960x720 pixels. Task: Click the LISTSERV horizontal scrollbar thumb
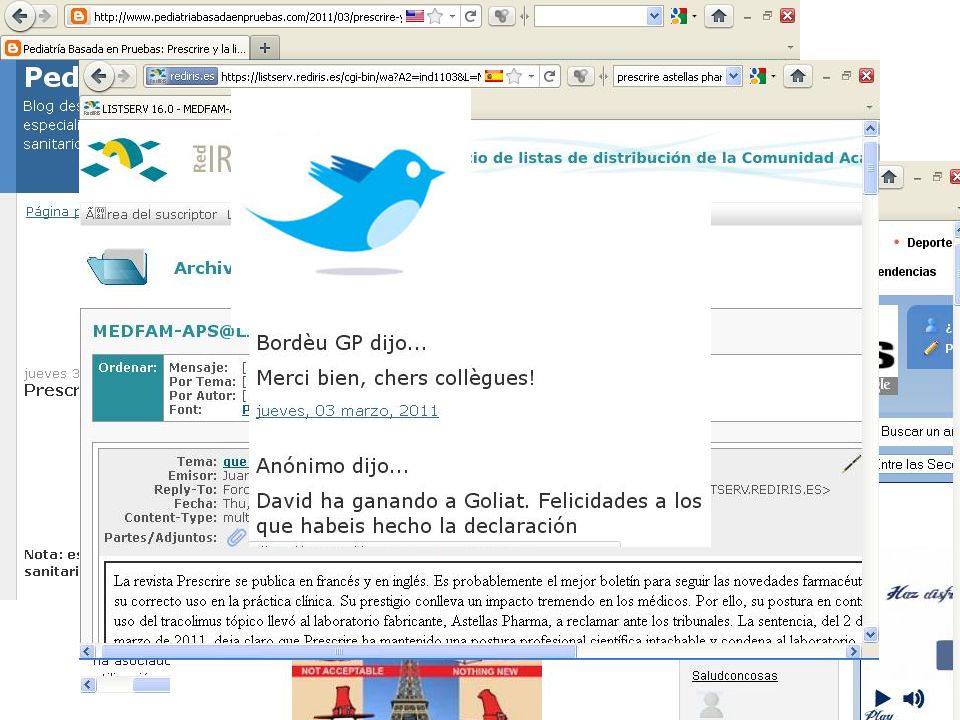tap(339, 651)
